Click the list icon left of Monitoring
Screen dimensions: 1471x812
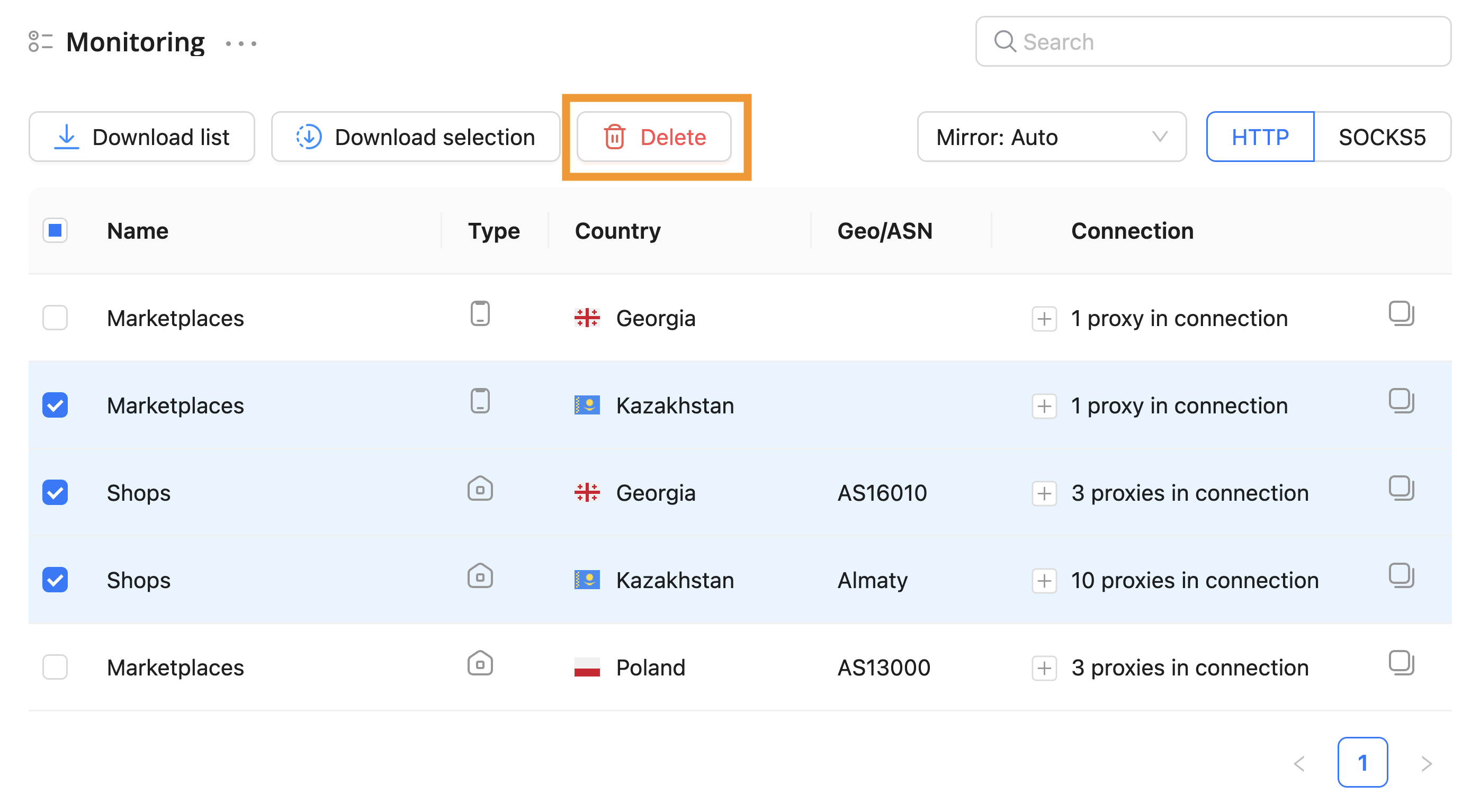click(40, 42)
